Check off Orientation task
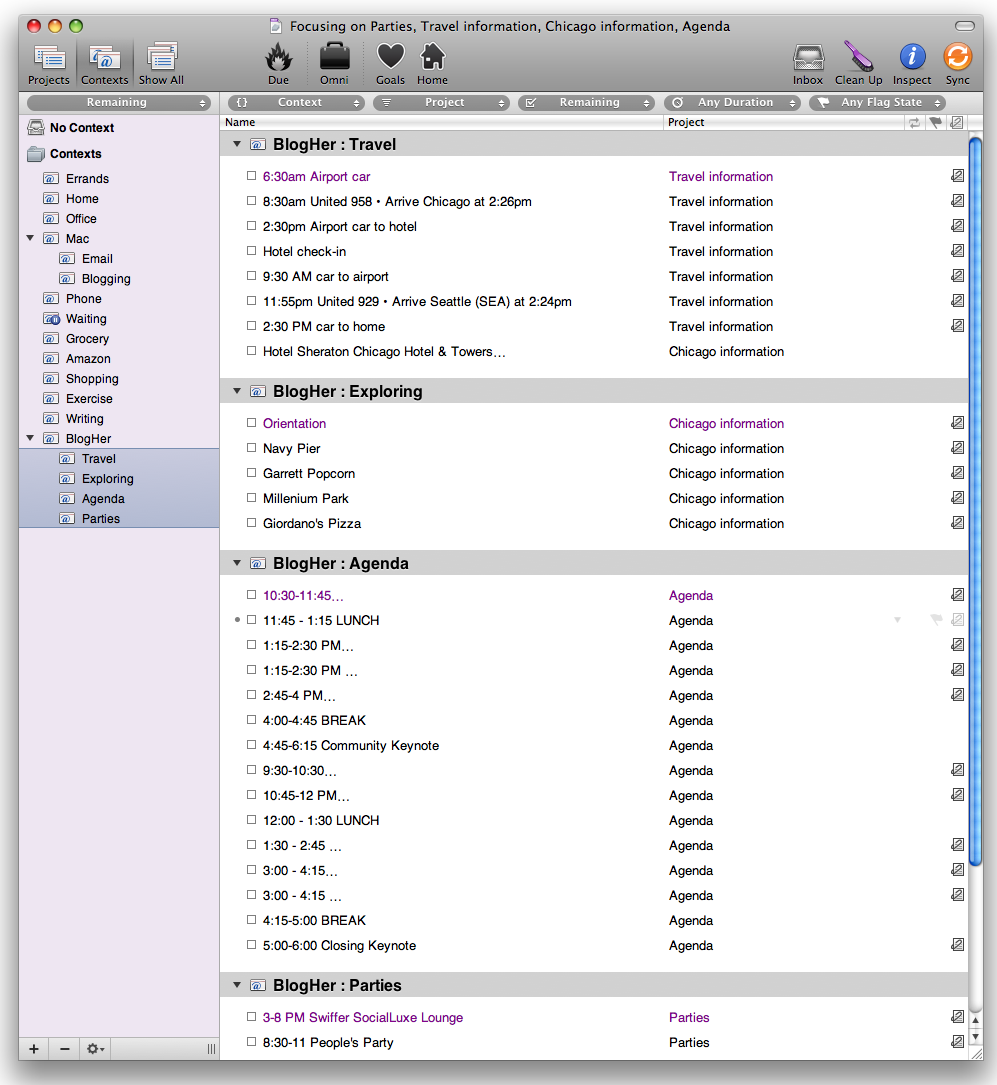Viewport: 997px width, 1085px height. click(x=251, y=423)
